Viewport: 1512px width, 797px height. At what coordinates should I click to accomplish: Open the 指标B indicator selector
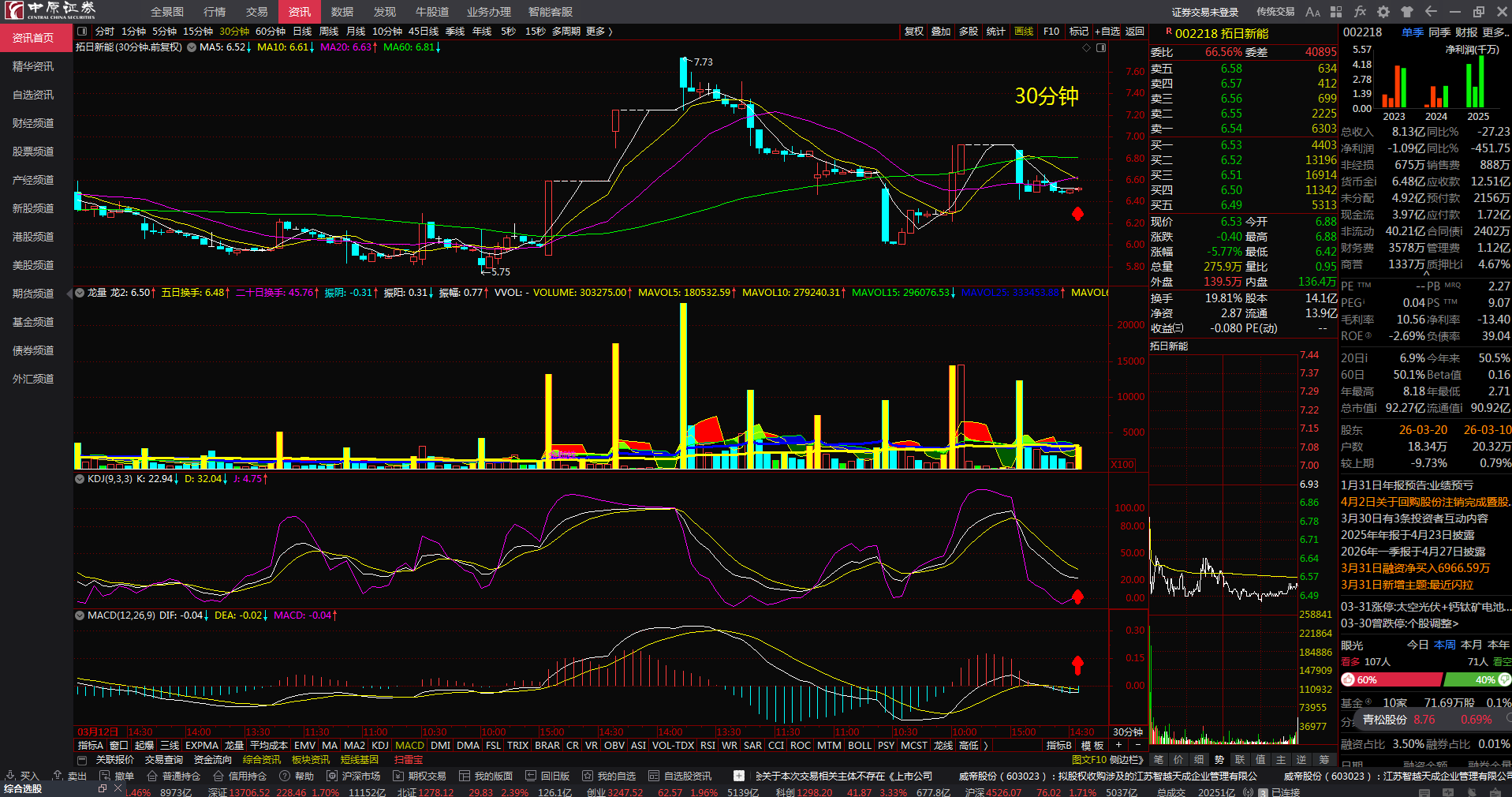click(x=1059, y=745)
